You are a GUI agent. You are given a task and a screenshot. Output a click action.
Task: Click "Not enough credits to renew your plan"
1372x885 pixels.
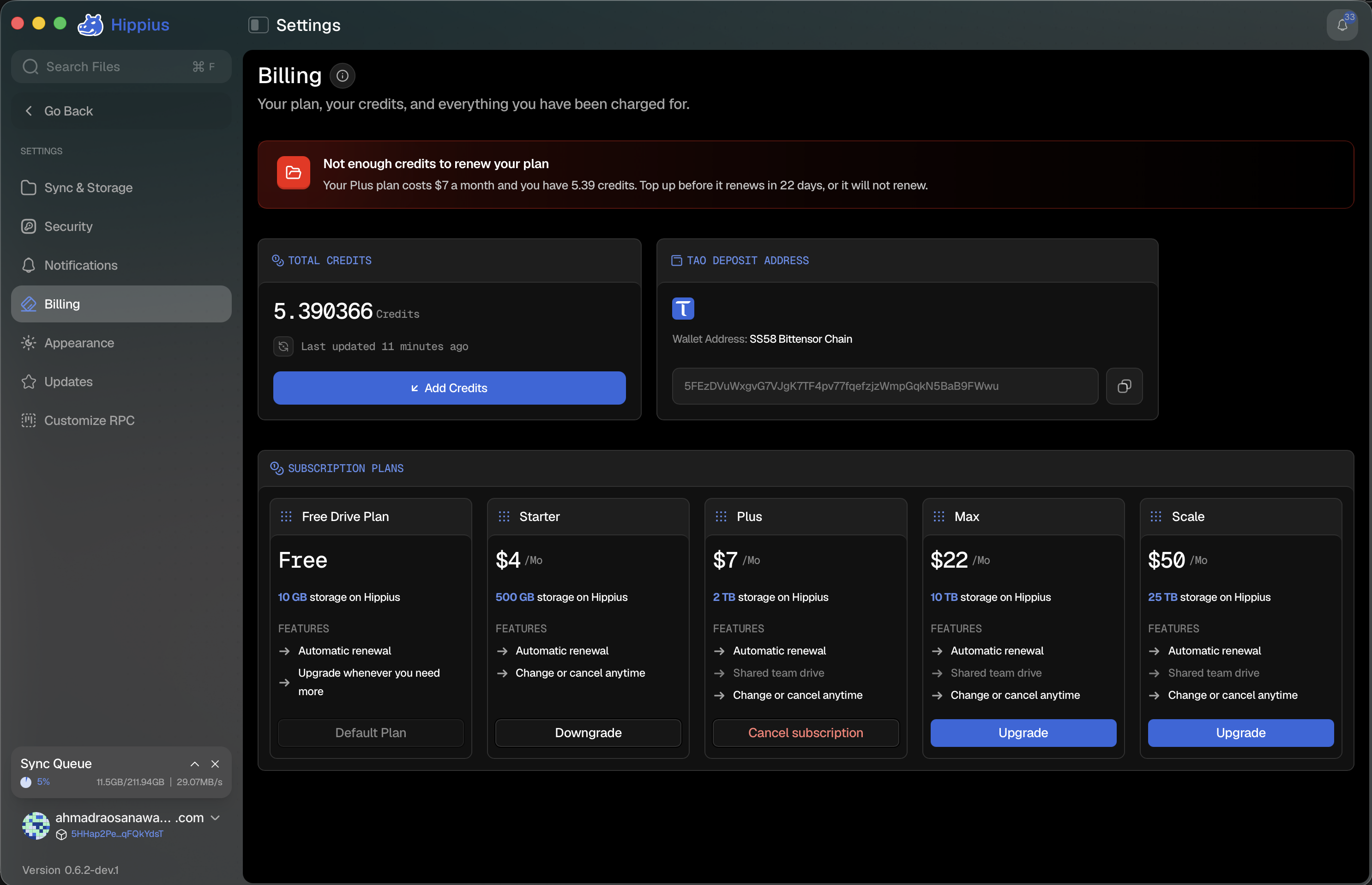[x=436, y=164]
